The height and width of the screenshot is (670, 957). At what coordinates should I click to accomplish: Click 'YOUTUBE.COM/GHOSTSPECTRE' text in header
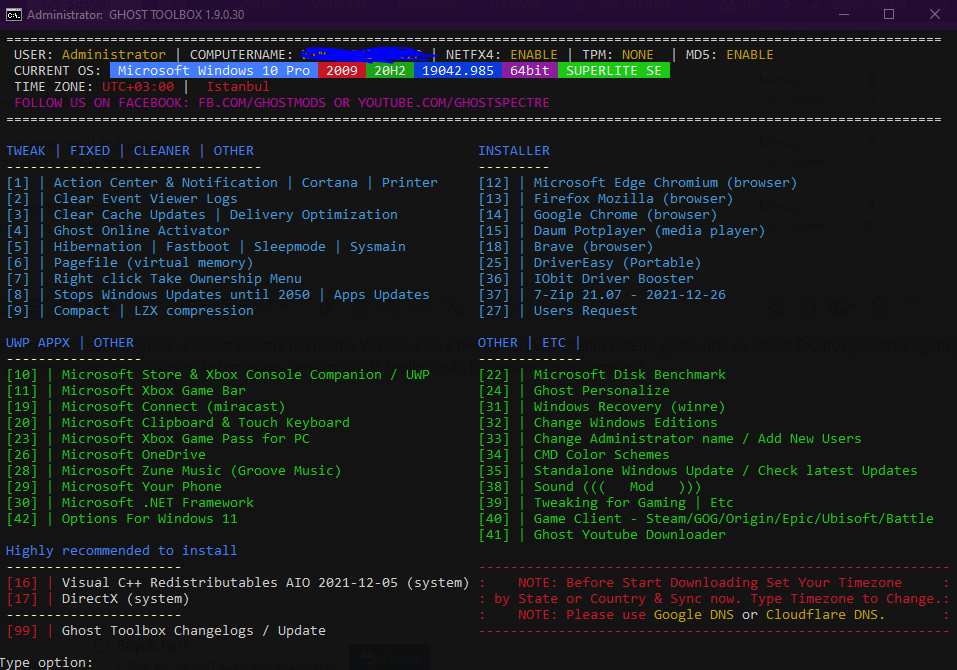pos(453,103)
